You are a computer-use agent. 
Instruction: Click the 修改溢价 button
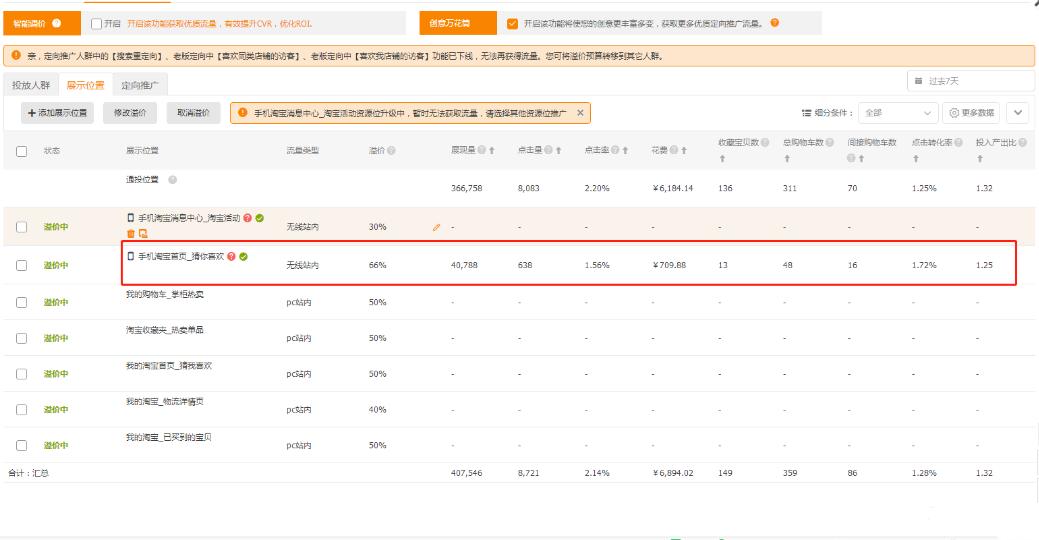(x=130, y=113)
